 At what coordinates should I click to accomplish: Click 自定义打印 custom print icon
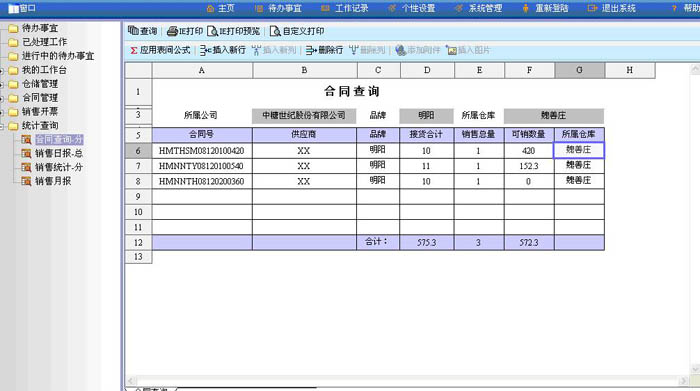(x=275, y=31)
